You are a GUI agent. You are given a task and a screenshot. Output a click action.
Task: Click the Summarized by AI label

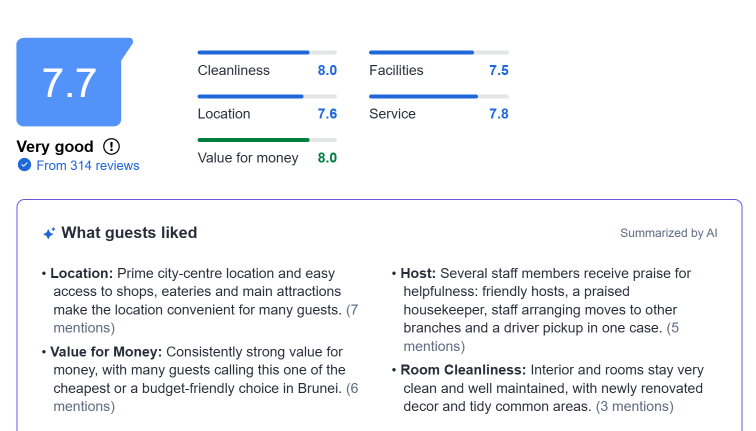[x=669, y=233]
